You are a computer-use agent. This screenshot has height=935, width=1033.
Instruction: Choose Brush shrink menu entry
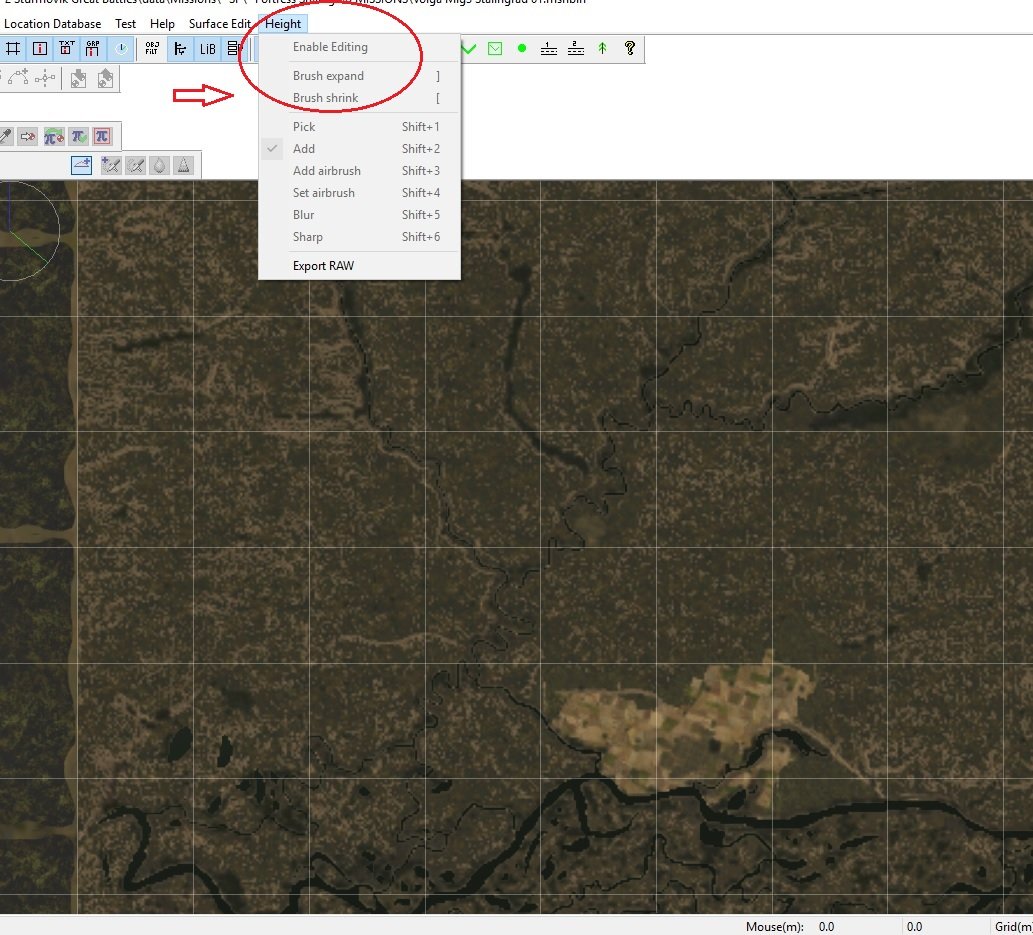[x=359, y=98]
